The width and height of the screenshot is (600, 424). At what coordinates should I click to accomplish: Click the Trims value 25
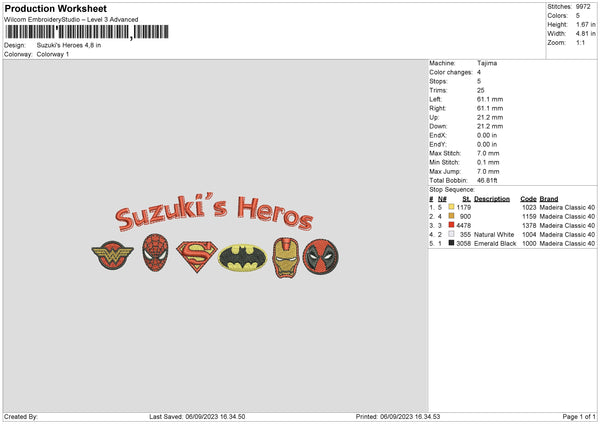click(x=481, y=90)
